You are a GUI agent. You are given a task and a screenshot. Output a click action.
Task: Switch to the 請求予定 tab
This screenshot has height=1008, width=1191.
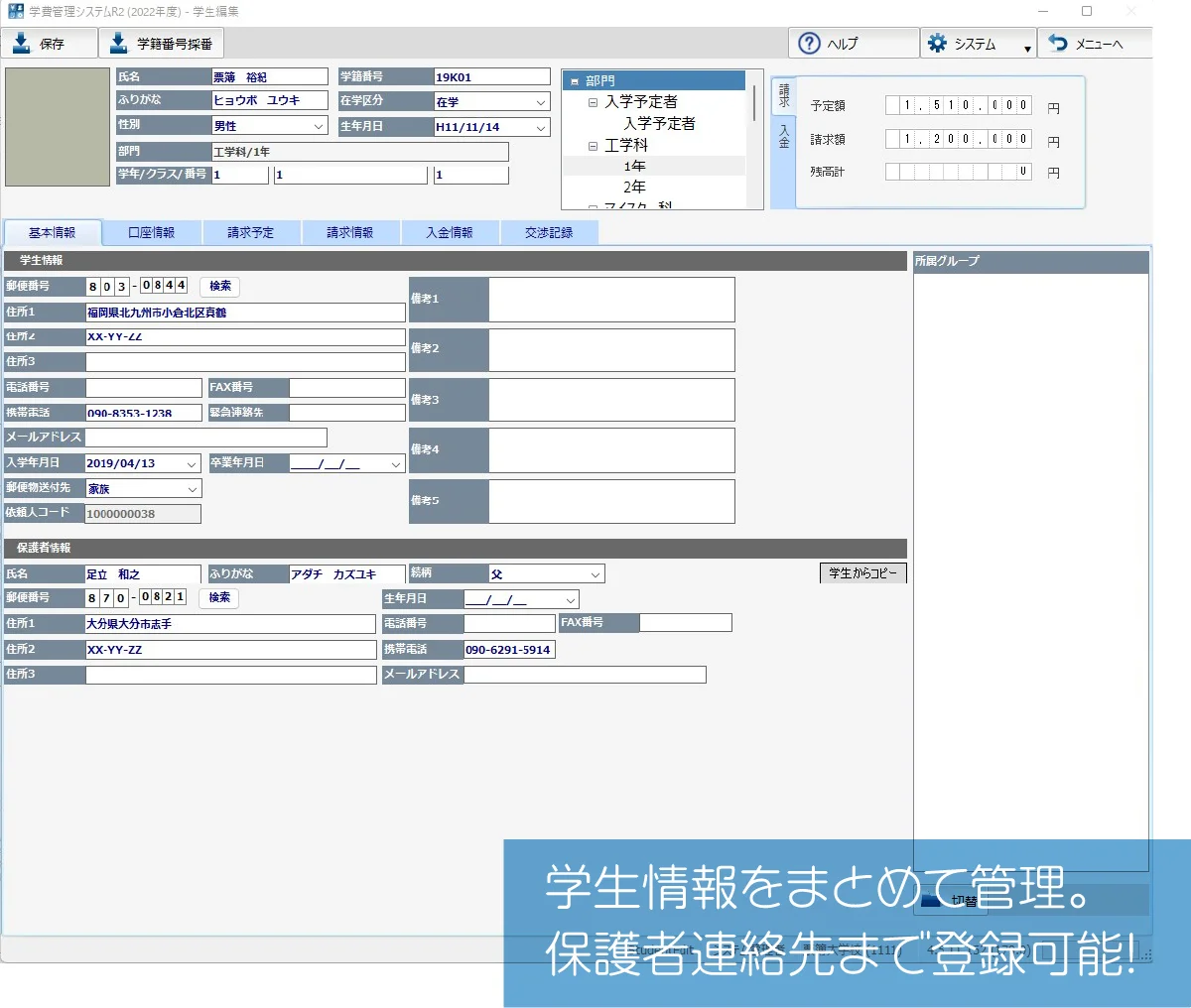coord(251,233)
